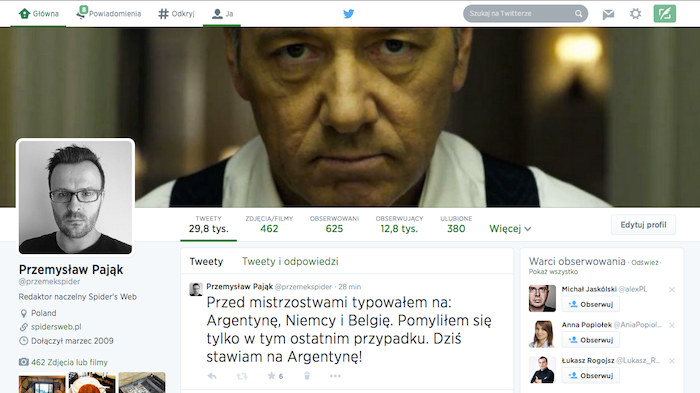Click Pokaż wszystko suggestions link
The width and height of the screenshot is (700, 393).
[553, 272]
